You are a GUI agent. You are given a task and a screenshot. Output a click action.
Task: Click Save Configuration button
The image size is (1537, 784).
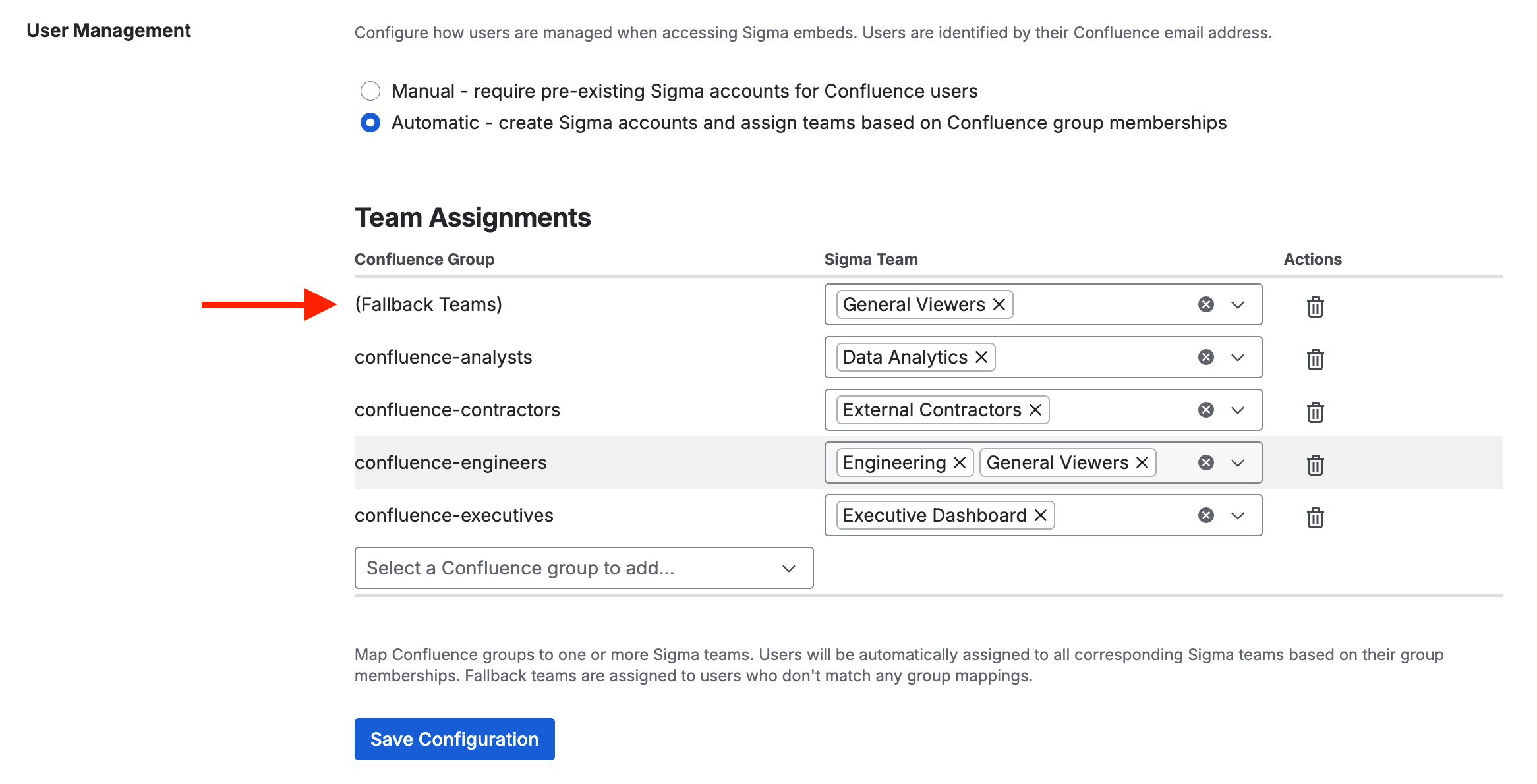[x=454, y=739]
